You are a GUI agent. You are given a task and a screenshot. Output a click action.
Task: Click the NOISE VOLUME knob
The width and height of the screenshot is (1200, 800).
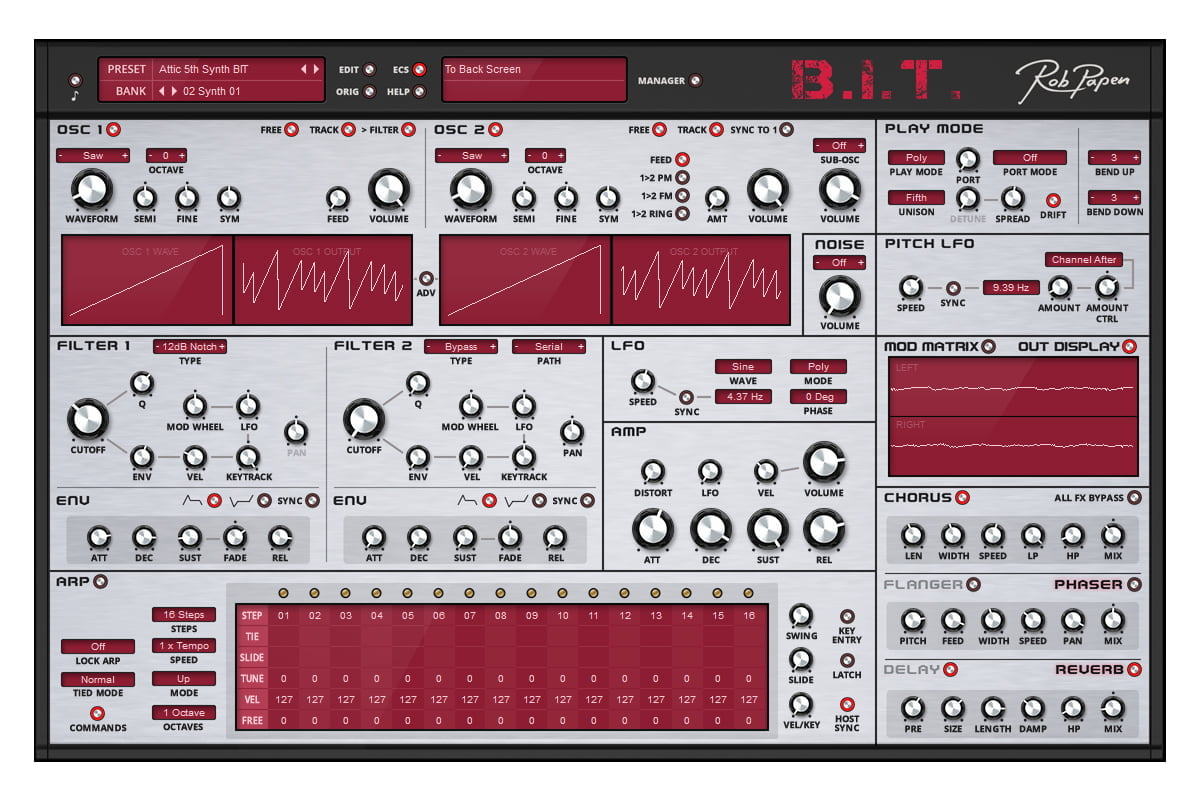(839, 296)
